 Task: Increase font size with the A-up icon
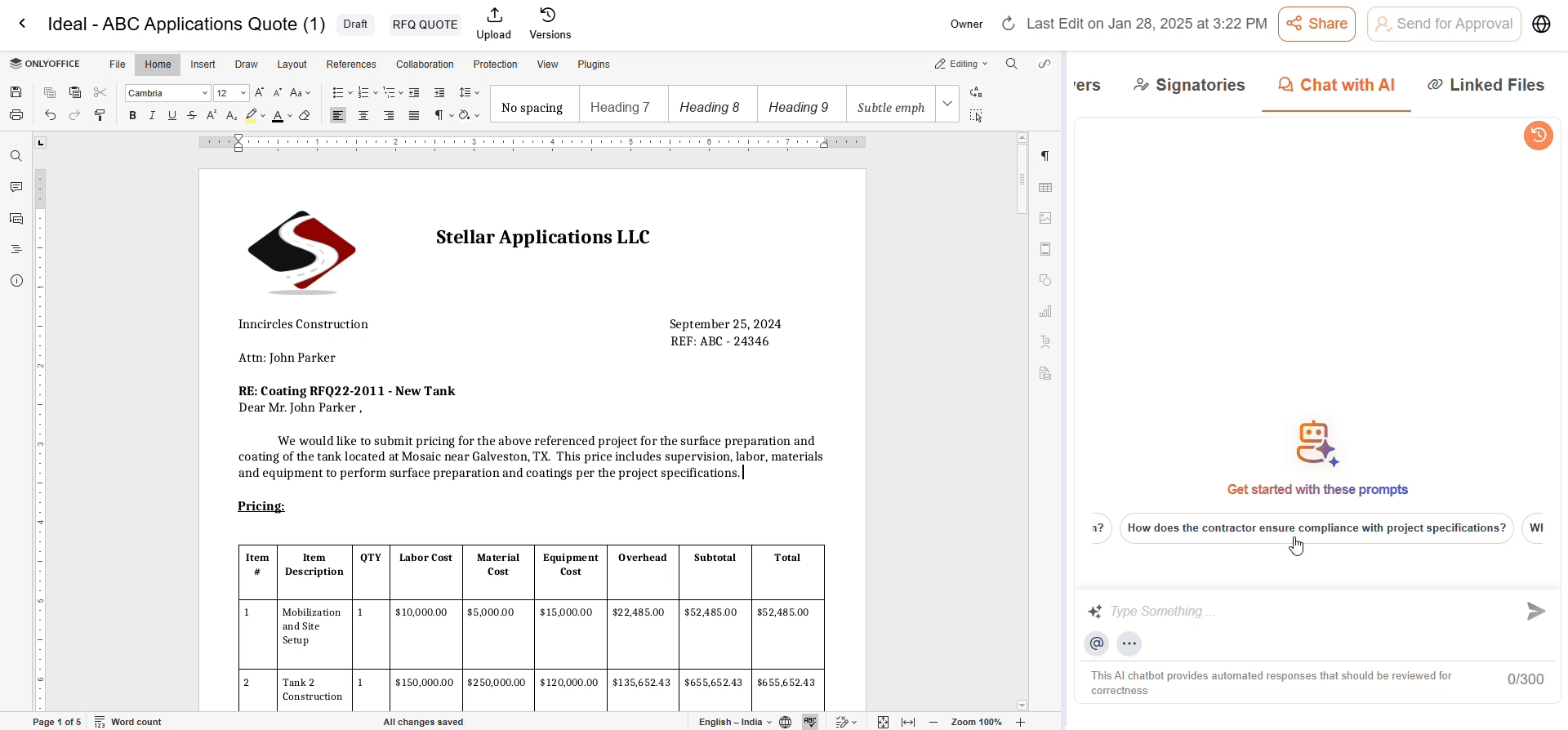(x=260, y=93)
